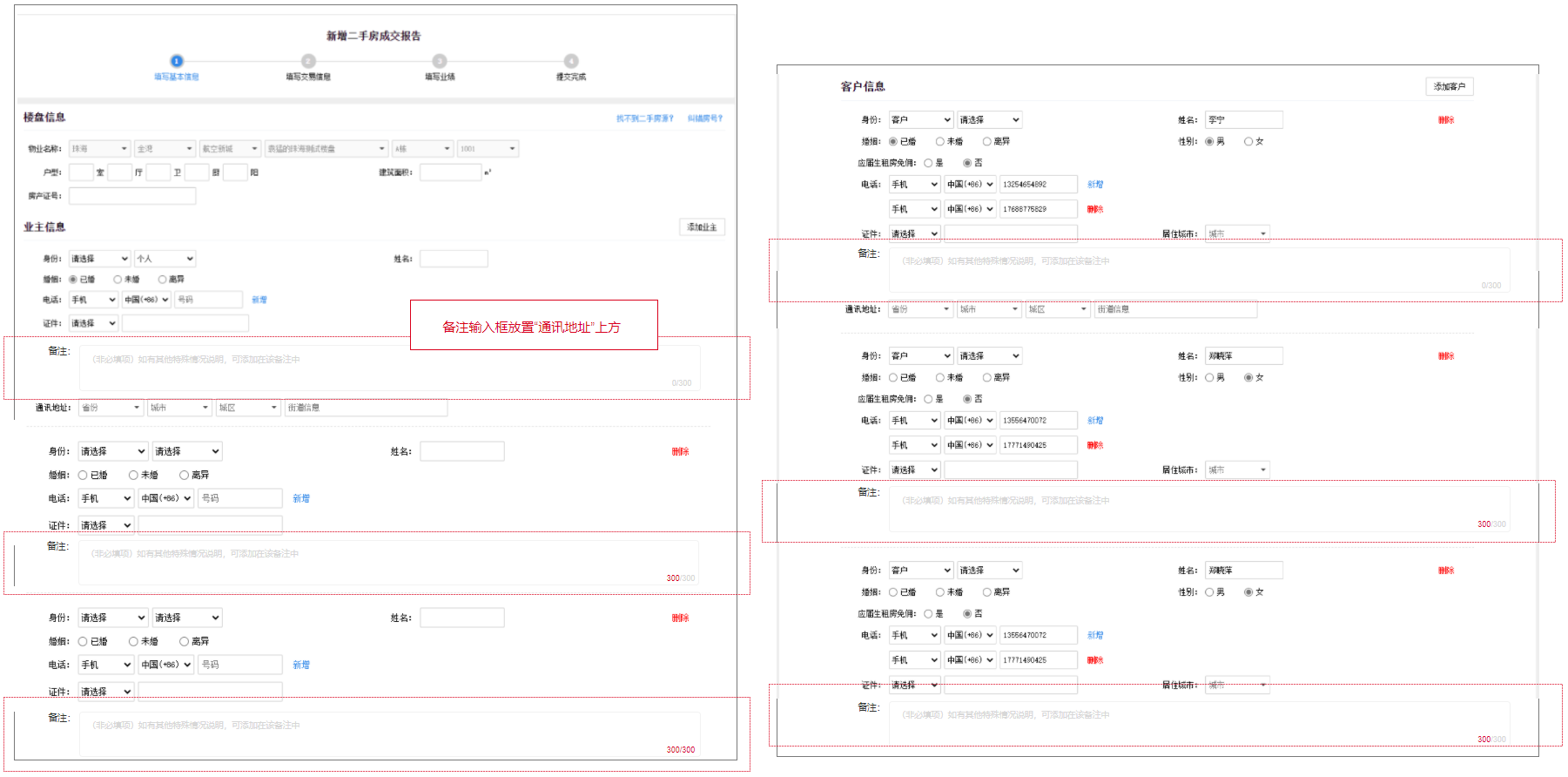Open 城区 dropdown in 业主信息 通讯地址
The height and width of the screenshot is (777, 1568).
click(x=248, y=408)
